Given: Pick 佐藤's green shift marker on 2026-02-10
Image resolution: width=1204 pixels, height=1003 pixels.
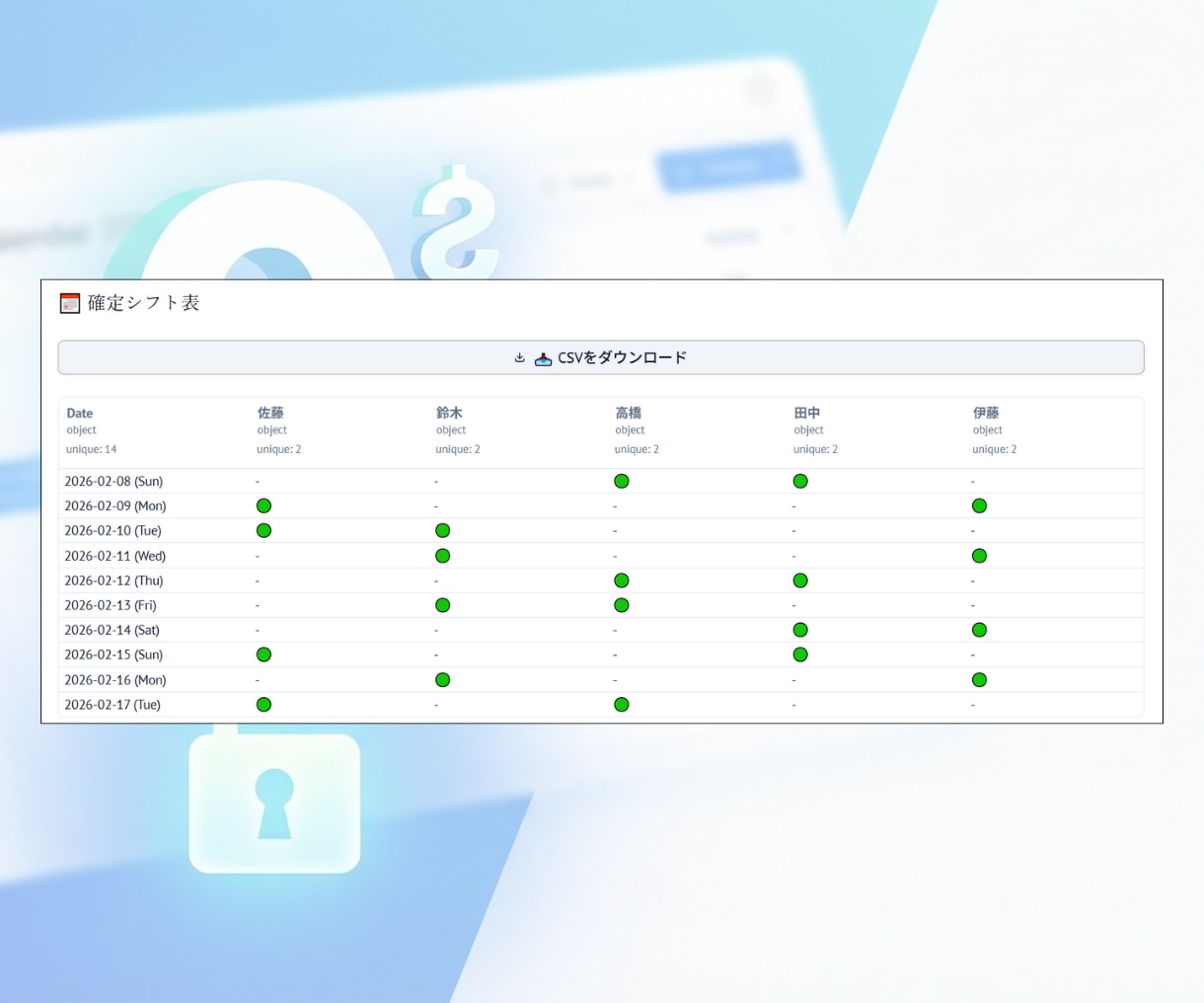Looking at the screenshot, I should (x=263, y=531).
